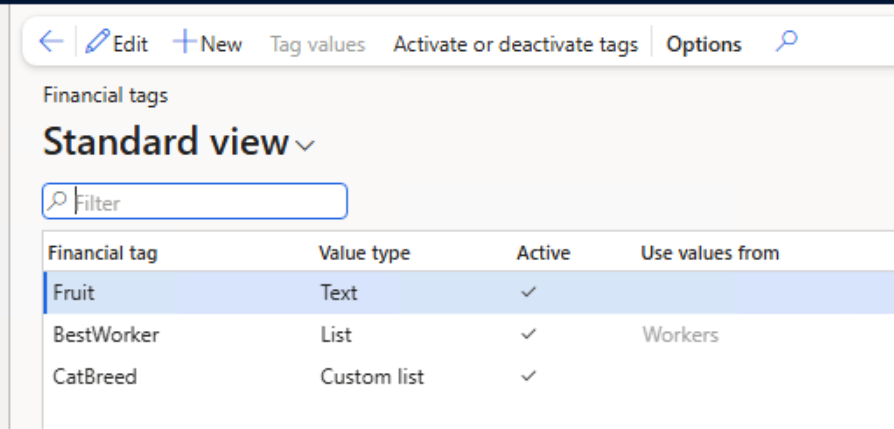The image size is (894, 429).
Task: Sort by the Active column header
Action: click(543, 253)
